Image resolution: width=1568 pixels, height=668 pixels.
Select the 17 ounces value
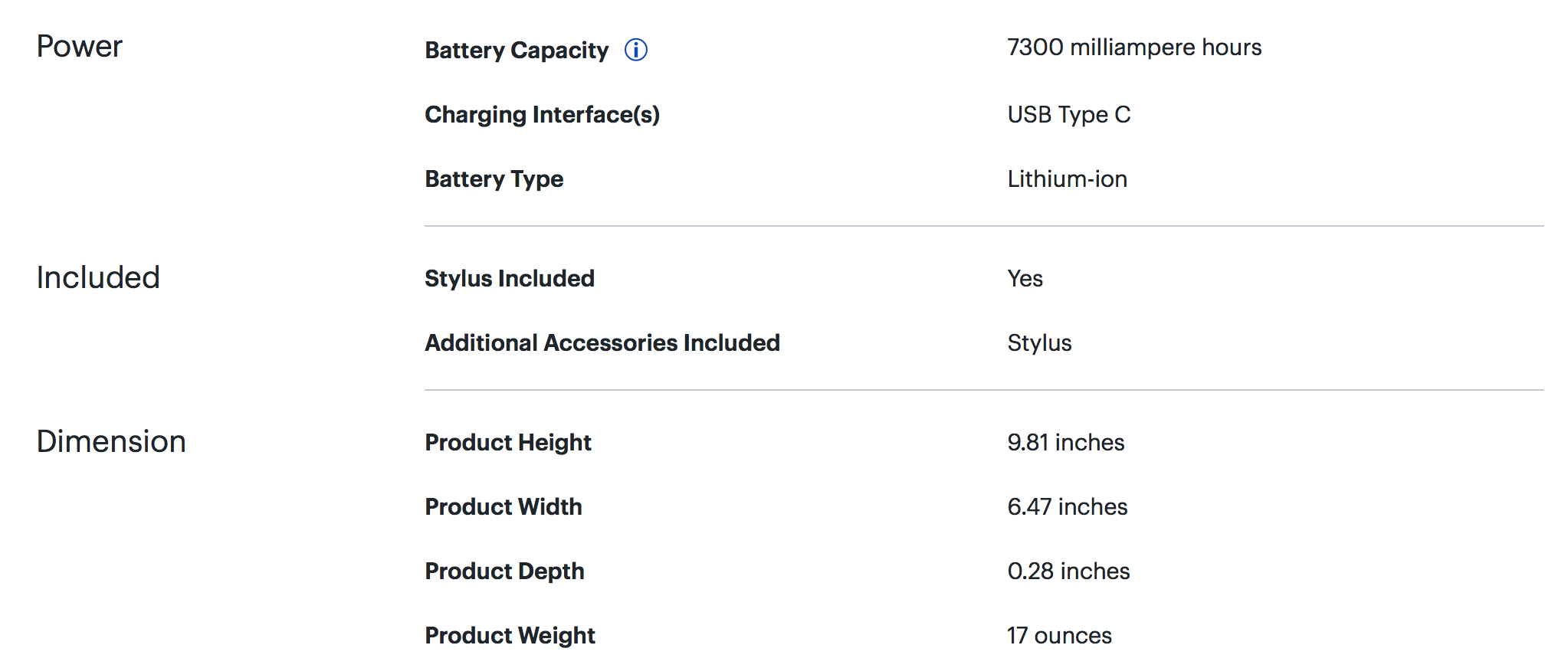(x=1059, y=635)
